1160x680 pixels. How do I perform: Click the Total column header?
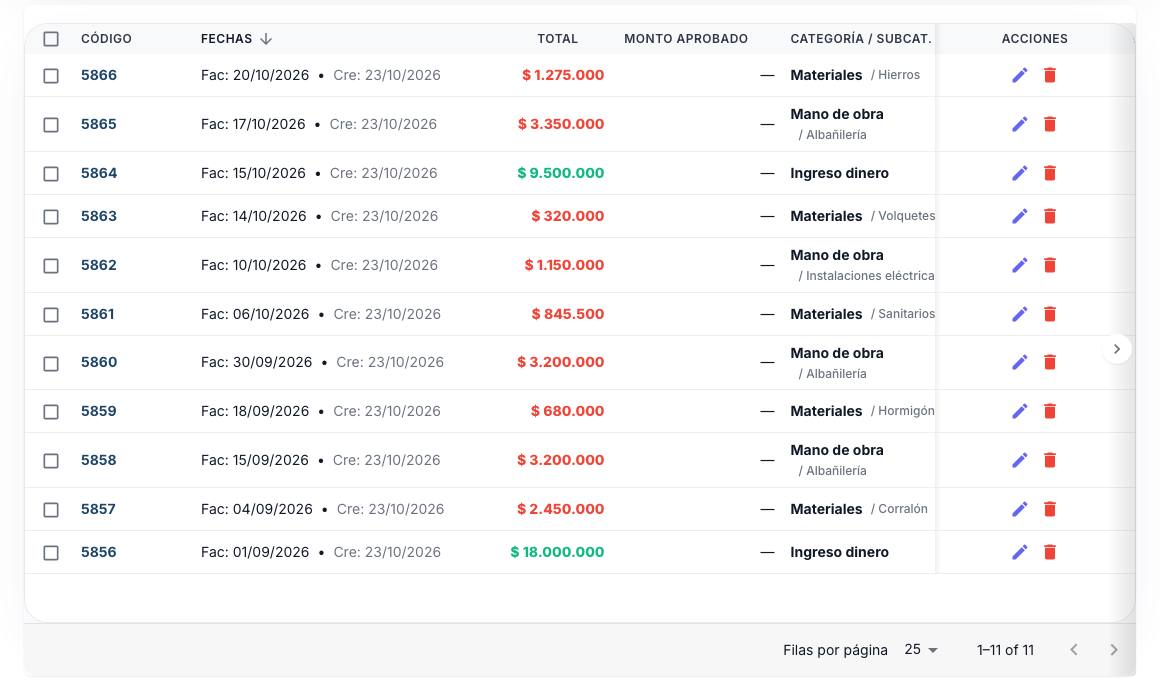pyautogui.click(x=557, y=38)
